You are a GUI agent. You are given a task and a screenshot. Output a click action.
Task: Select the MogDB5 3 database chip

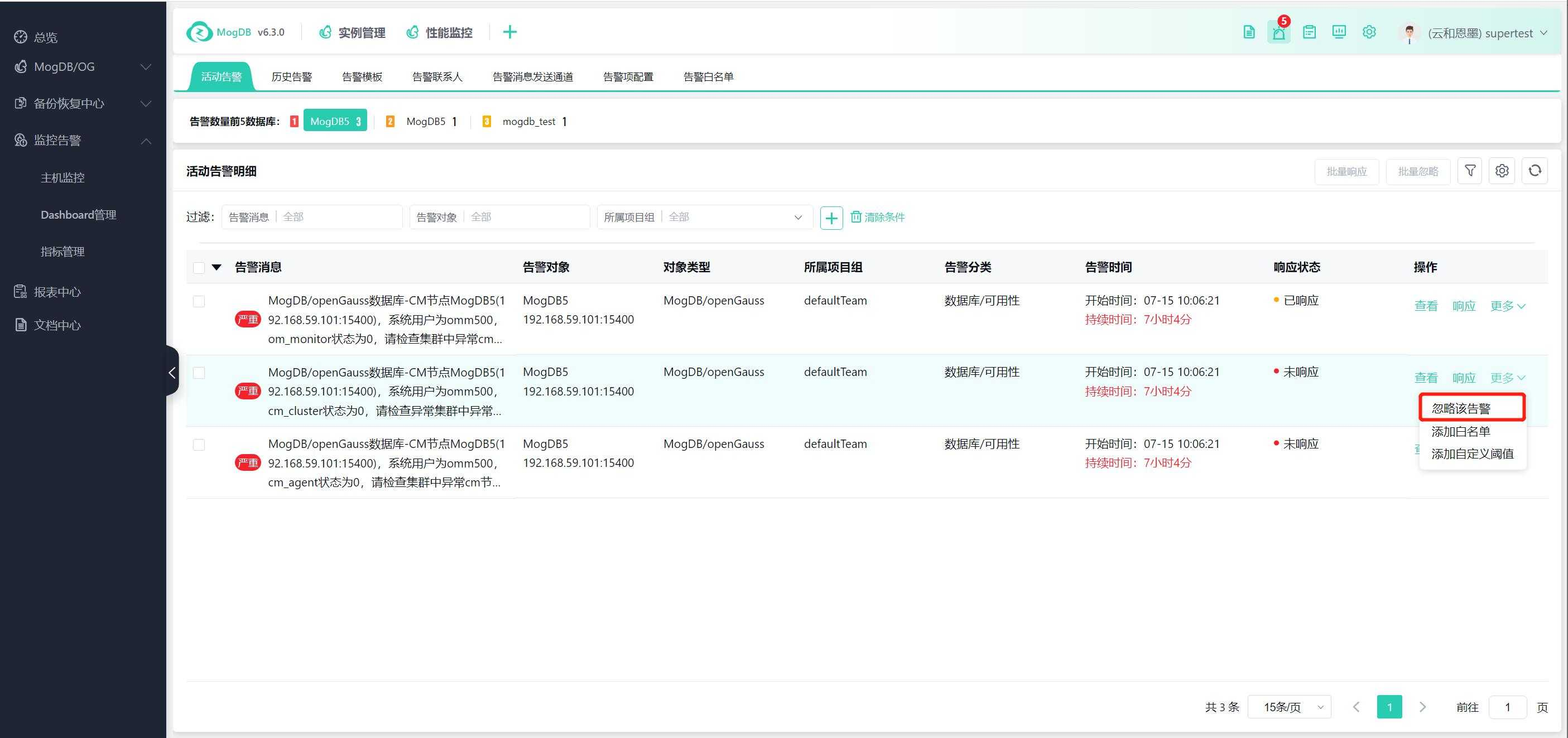tap(335, 122)
